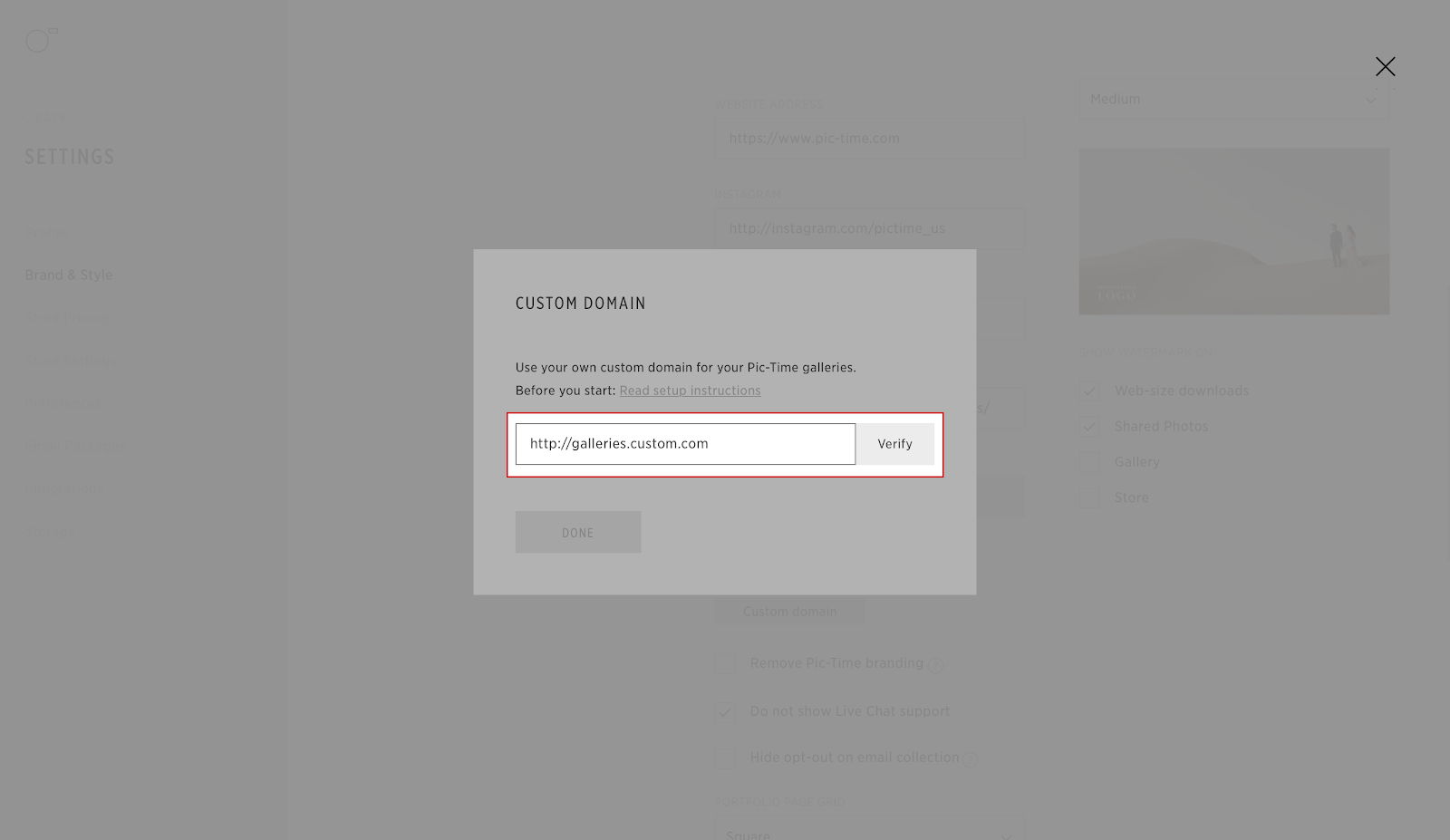Viewport: 1450px width, 840px height.
Task: Open the Read setup instructions link
Action: coord(690,391)
